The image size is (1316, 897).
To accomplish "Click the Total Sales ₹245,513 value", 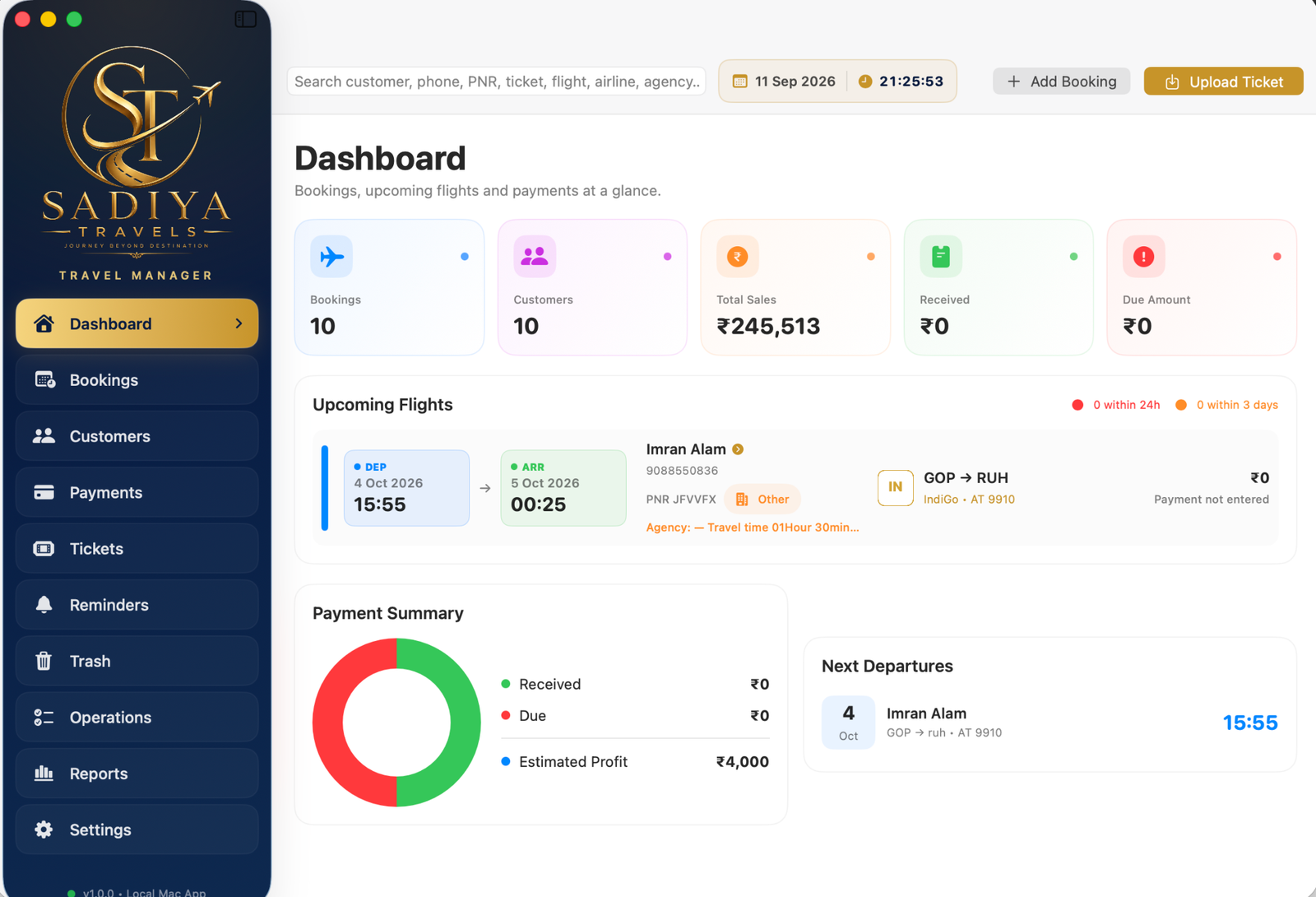I will (x=768, y=327).
